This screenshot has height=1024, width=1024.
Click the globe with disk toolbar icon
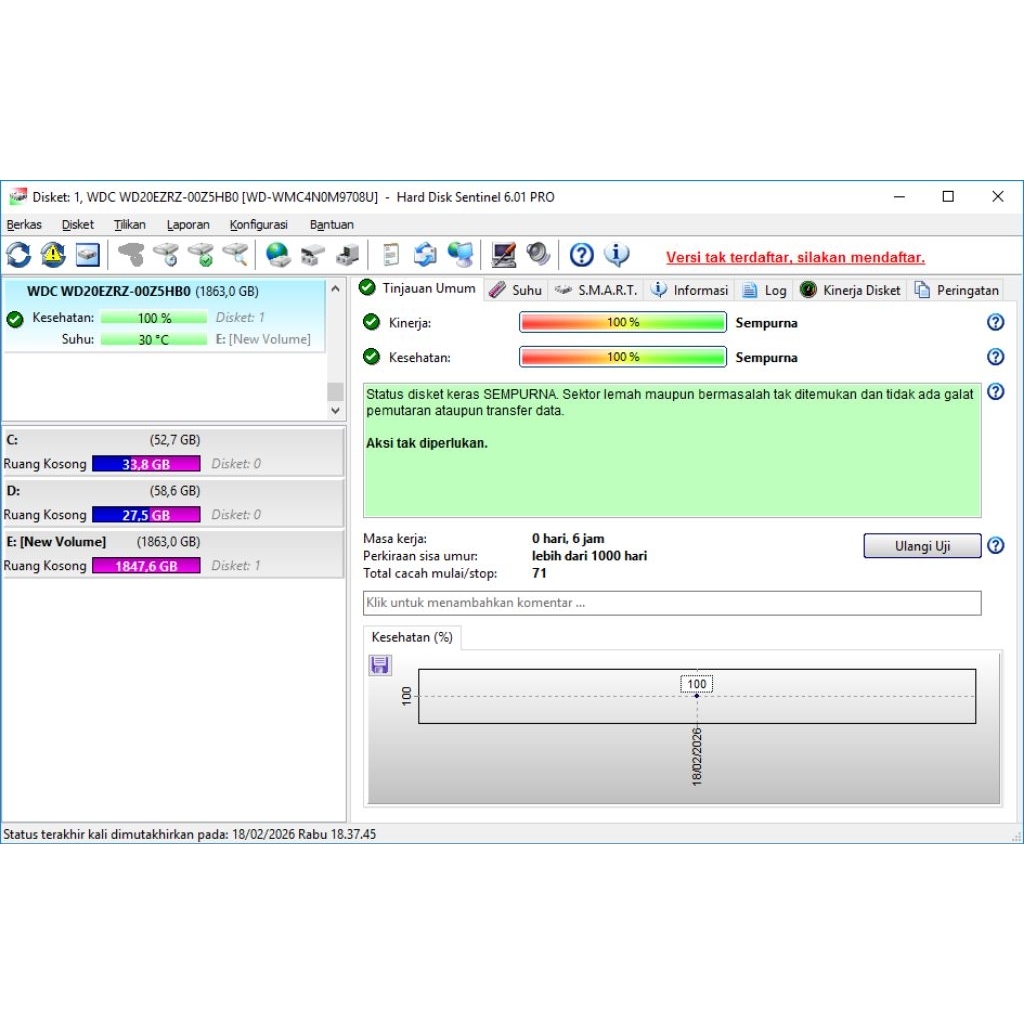278,255
